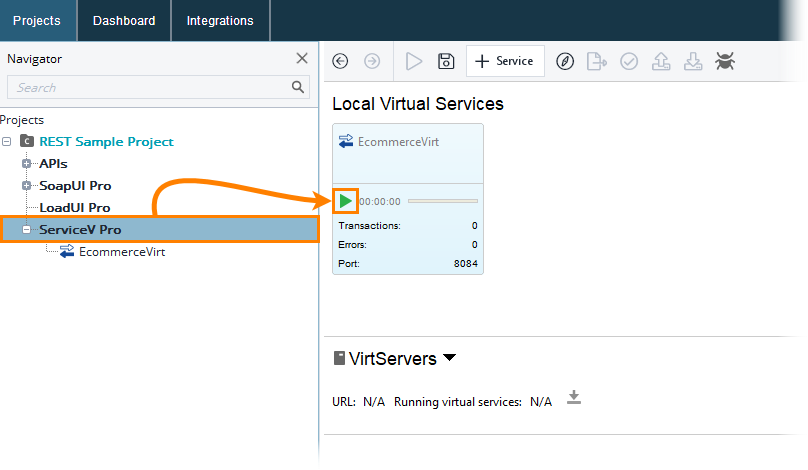Save the project with the disk icon
Viewport: 808px width, 470px height.
click(x=446, y=61)
